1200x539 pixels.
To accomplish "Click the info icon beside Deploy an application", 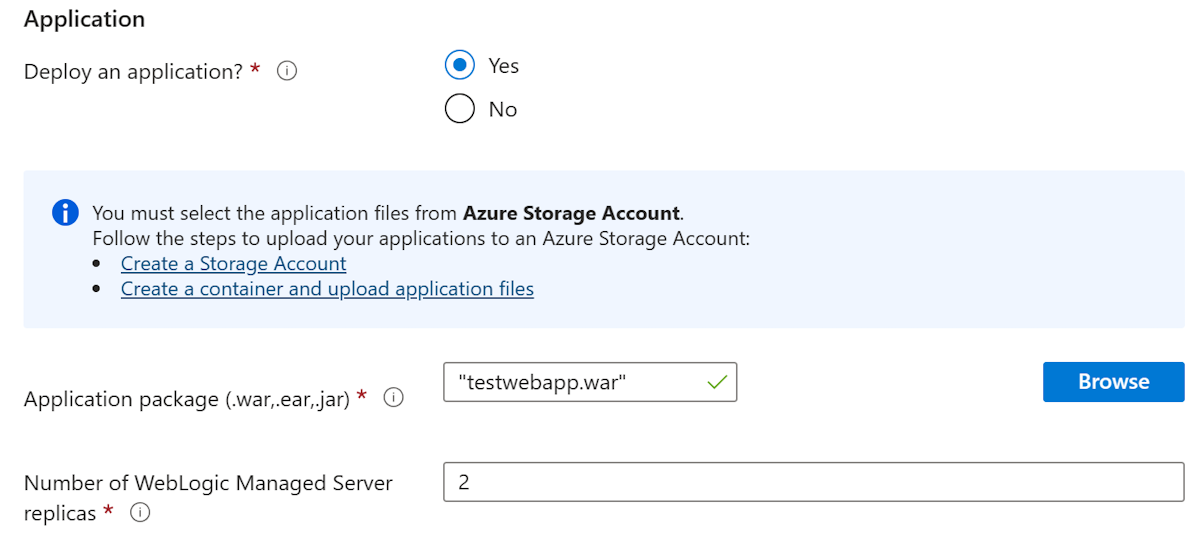I will (x=287, y=72).
